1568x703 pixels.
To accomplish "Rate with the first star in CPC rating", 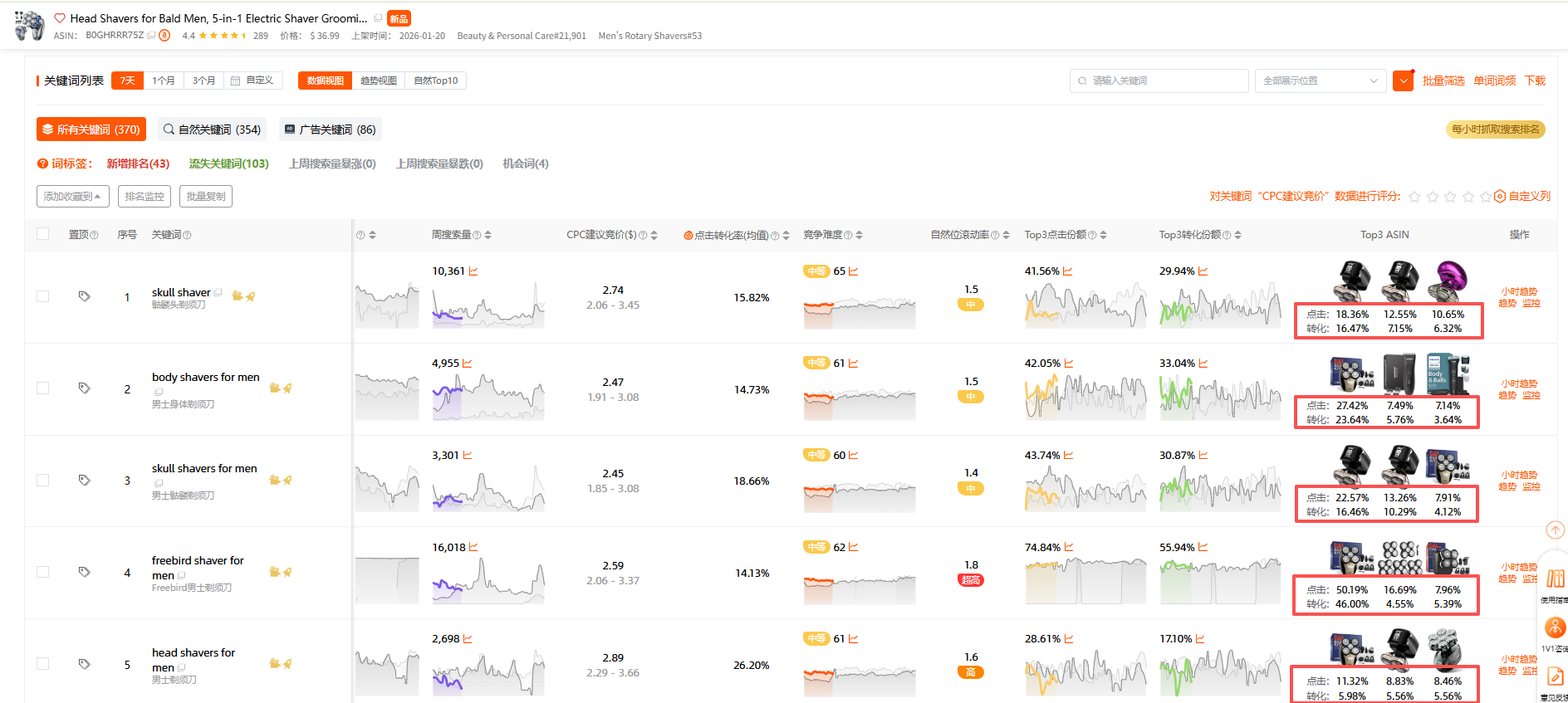I will point(1414,197).
